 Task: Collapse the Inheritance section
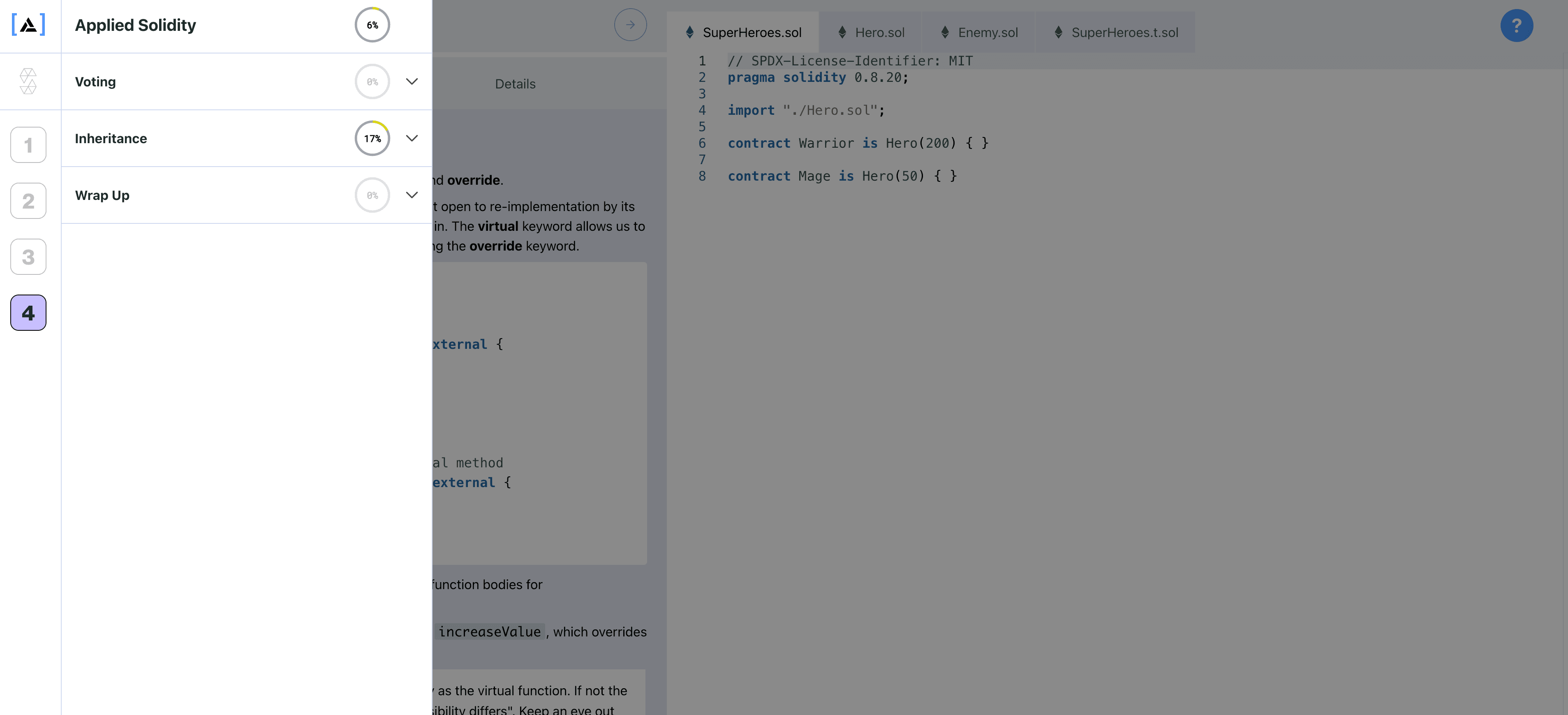[x=412, y=138]
